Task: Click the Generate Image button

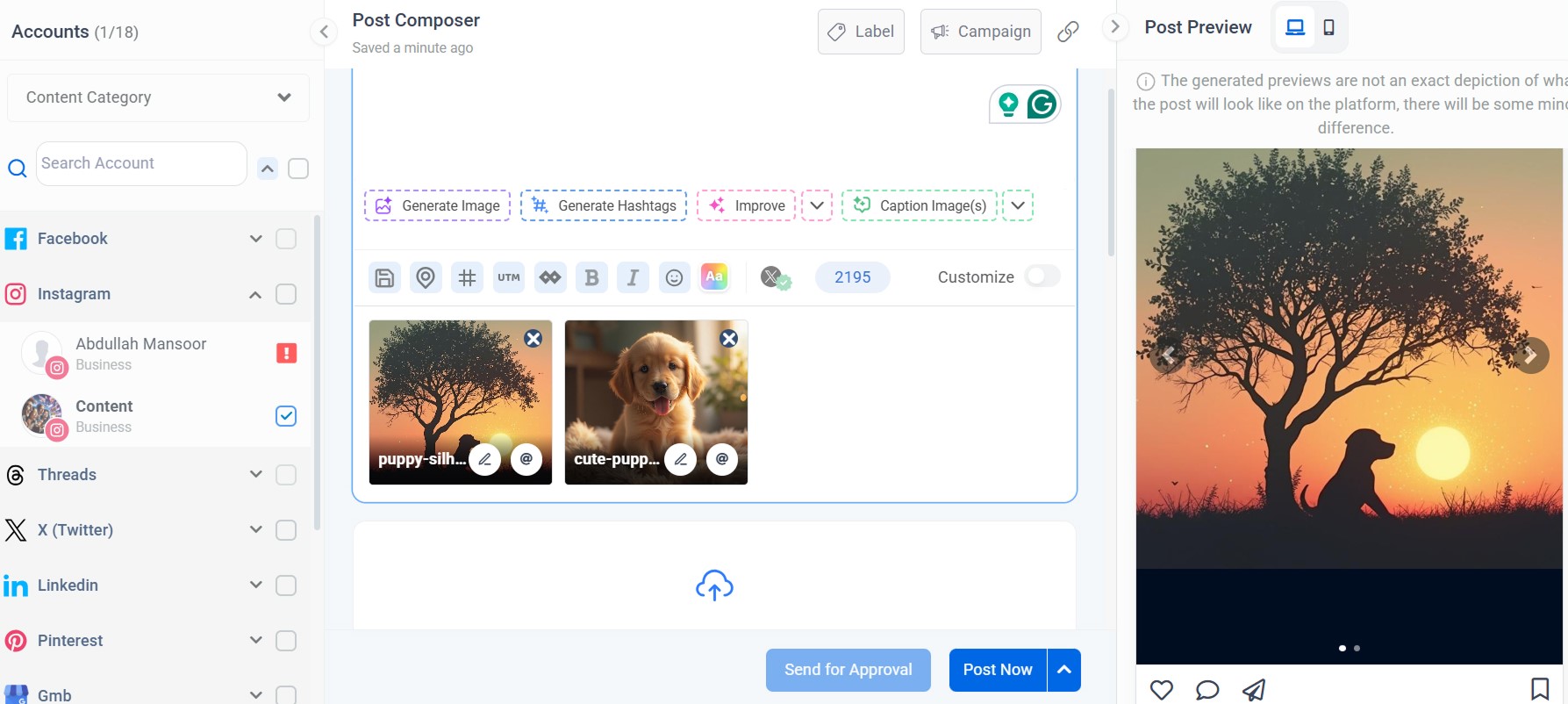Action: pyautogui.click(x=437, y=205)
